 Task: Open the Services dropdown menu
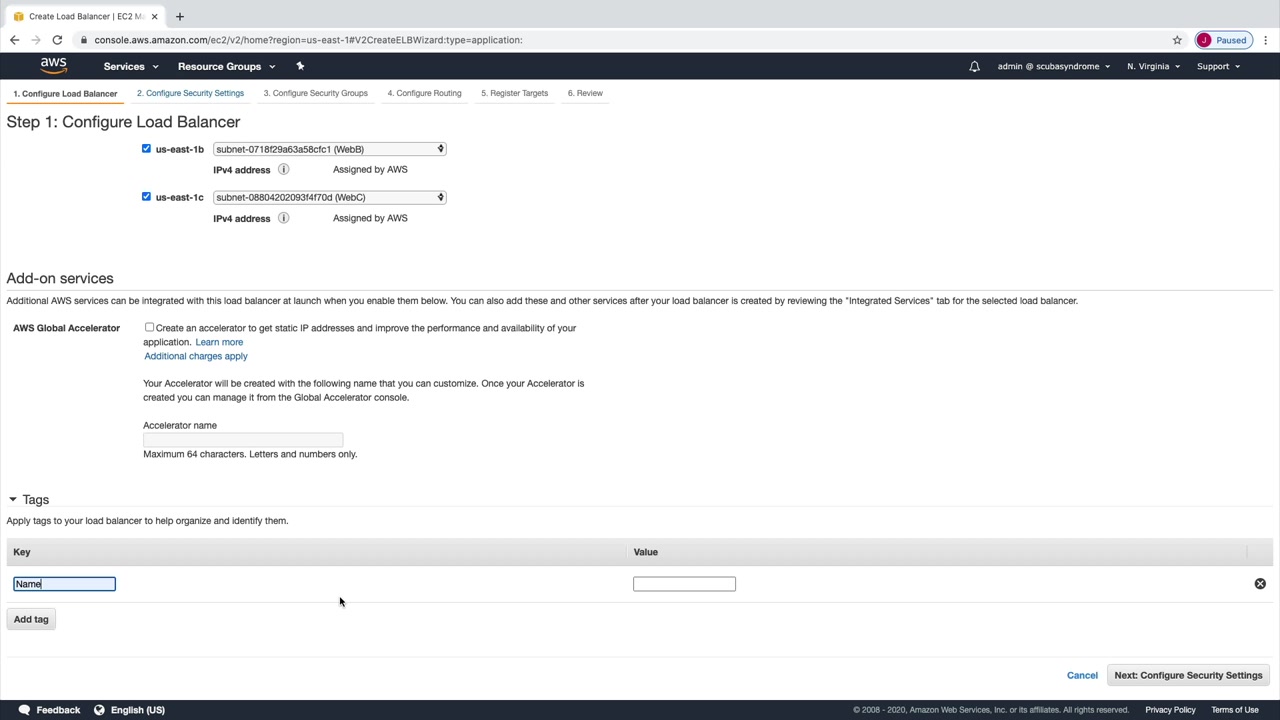point(131,66)
